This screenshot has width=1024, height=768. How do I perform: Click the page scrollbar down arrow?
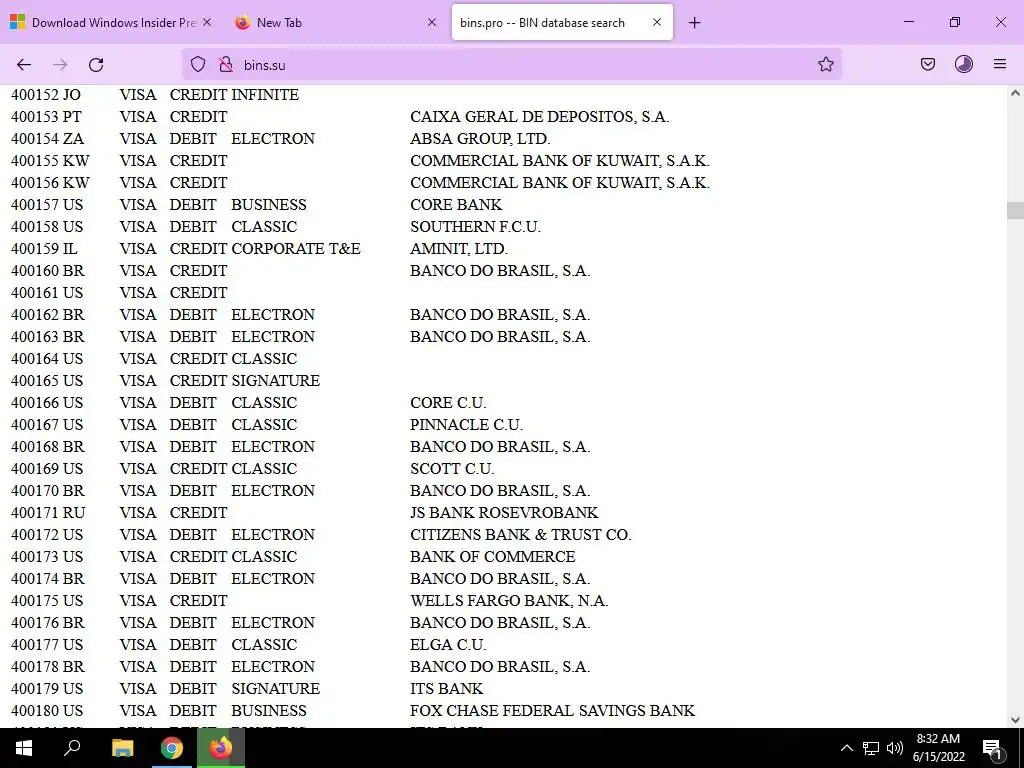(1015, 720)
